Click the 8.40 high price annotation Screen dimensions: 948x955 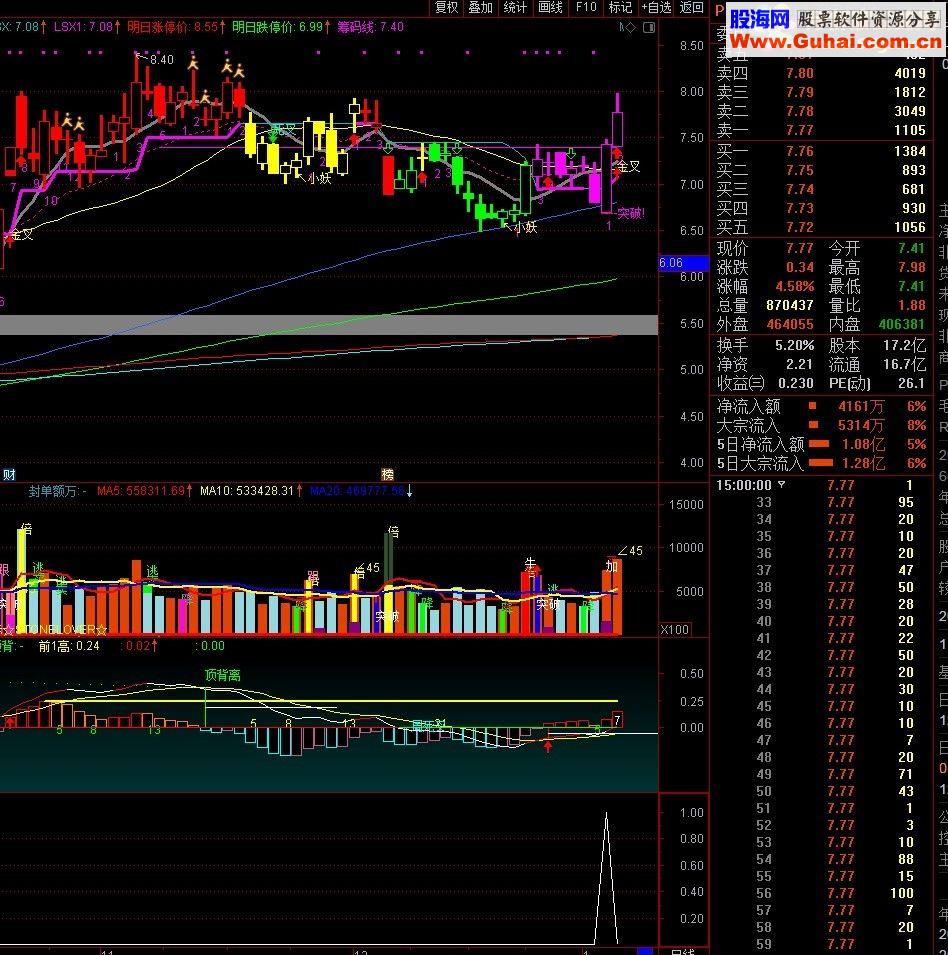(x=161, y=59)
